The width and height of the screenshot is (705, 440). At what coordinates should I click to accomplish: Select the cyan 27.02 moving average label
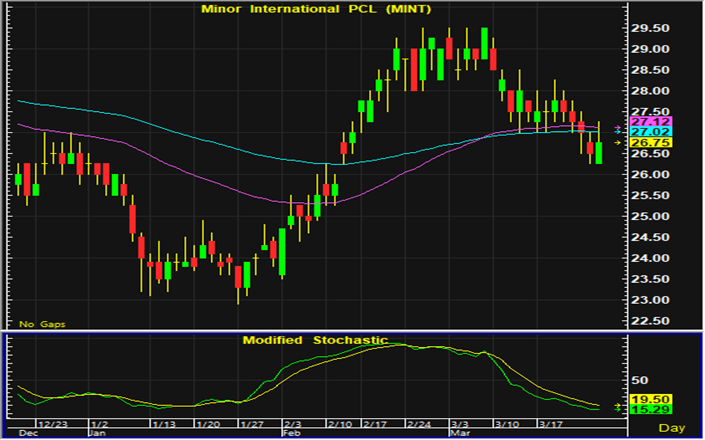point(651,132)
